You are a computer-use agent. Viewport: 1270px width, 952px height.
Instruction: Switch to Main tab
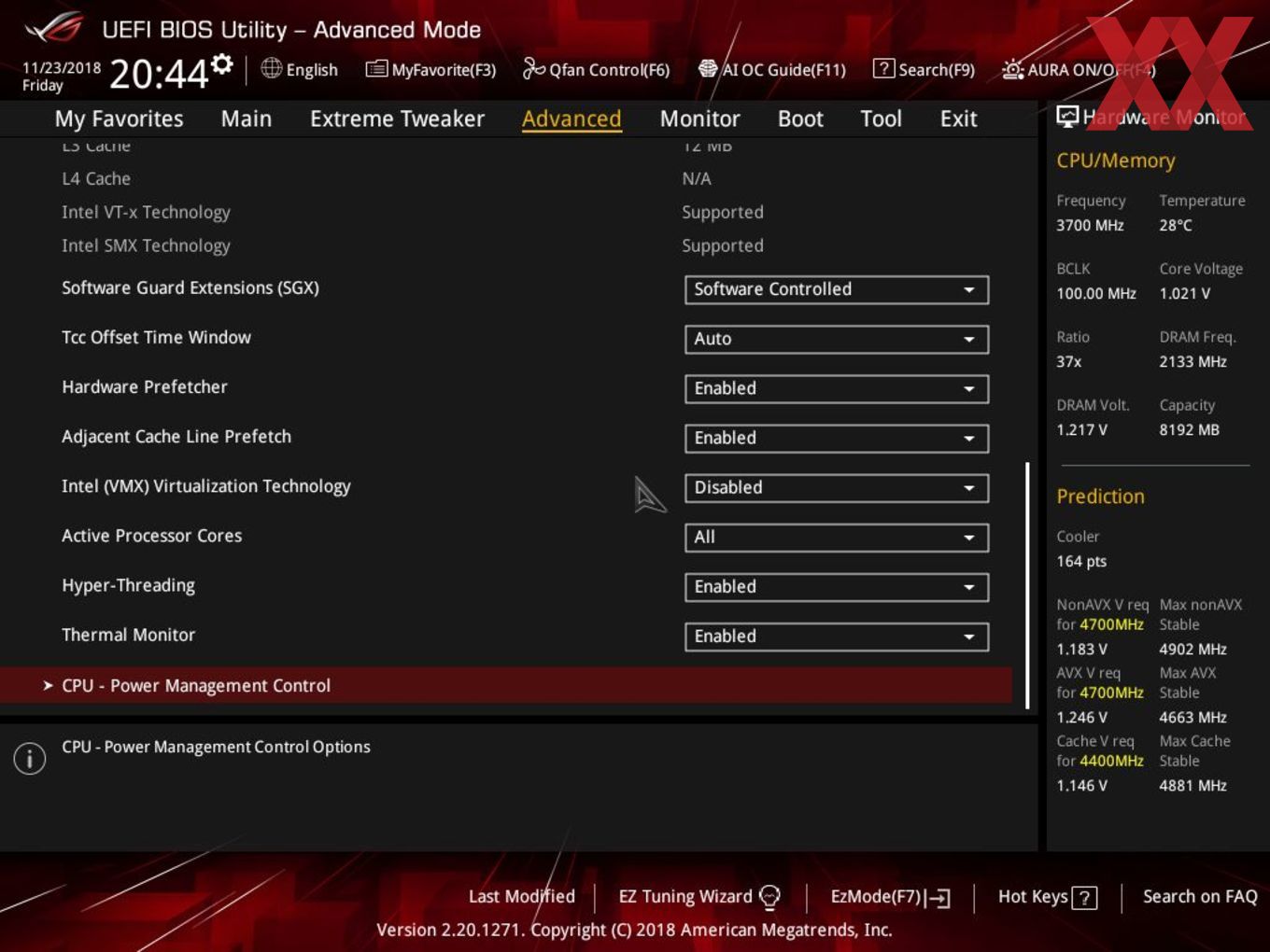247,119
